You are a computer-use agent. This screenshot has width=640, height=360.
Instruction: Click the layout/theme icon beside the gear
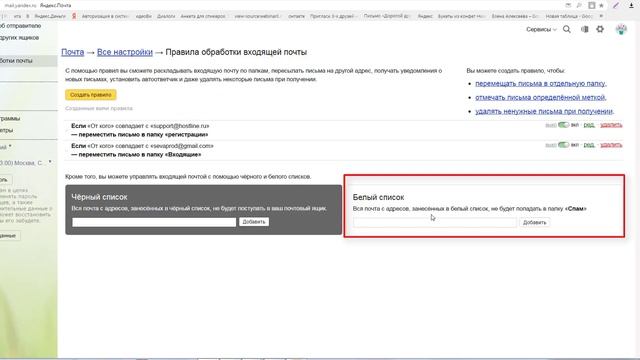584,29
